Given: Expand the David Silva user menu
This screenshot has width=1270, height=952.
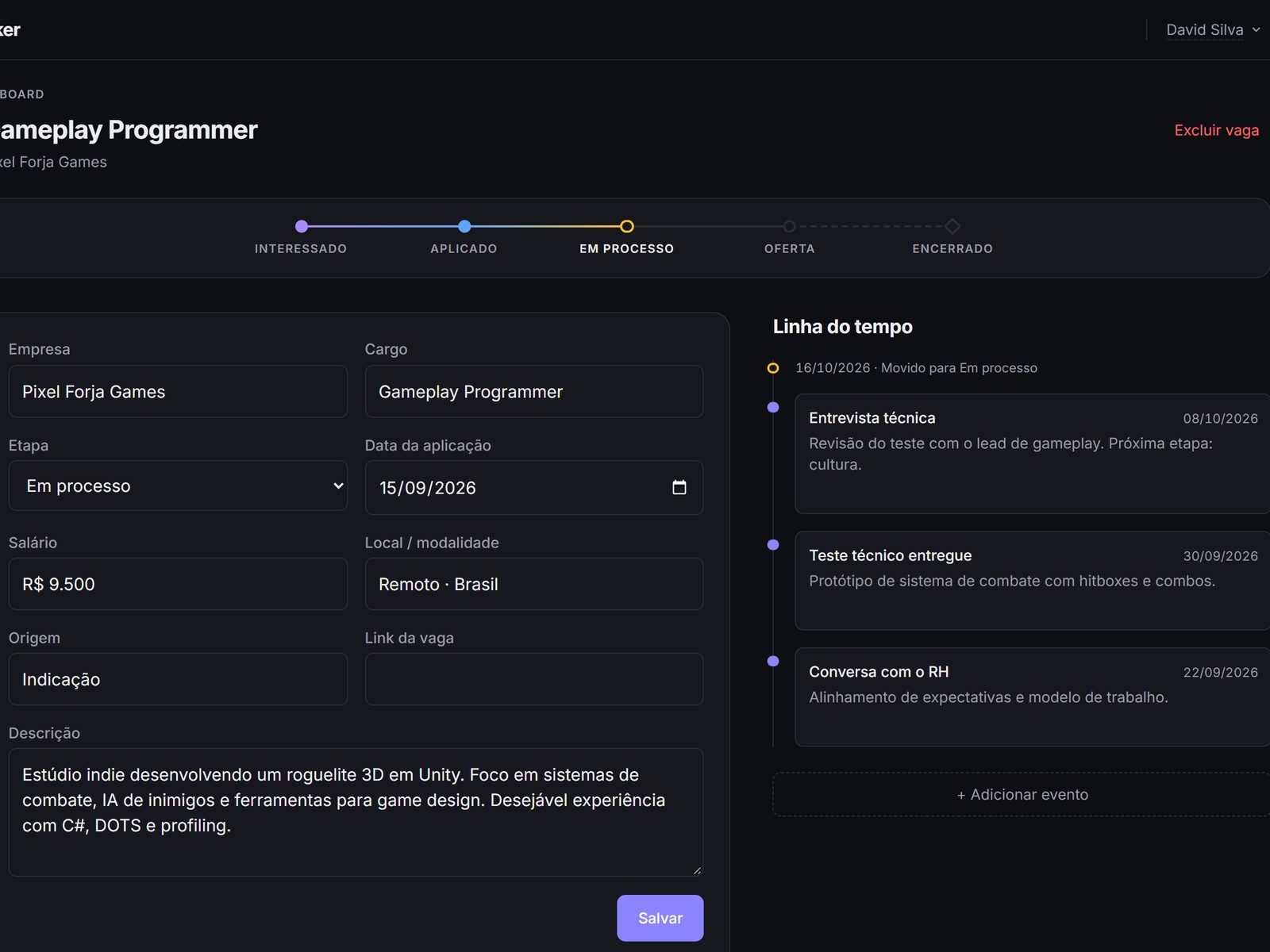Looking at the screenshot, I should pyautogui.click(x=1213, y=29).
